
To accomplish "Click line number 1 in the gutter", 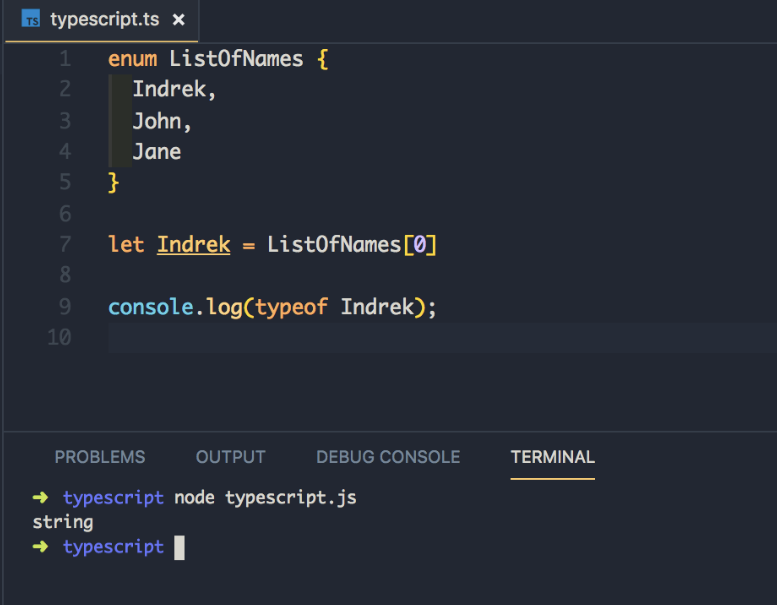I will (x=65, y=58).
